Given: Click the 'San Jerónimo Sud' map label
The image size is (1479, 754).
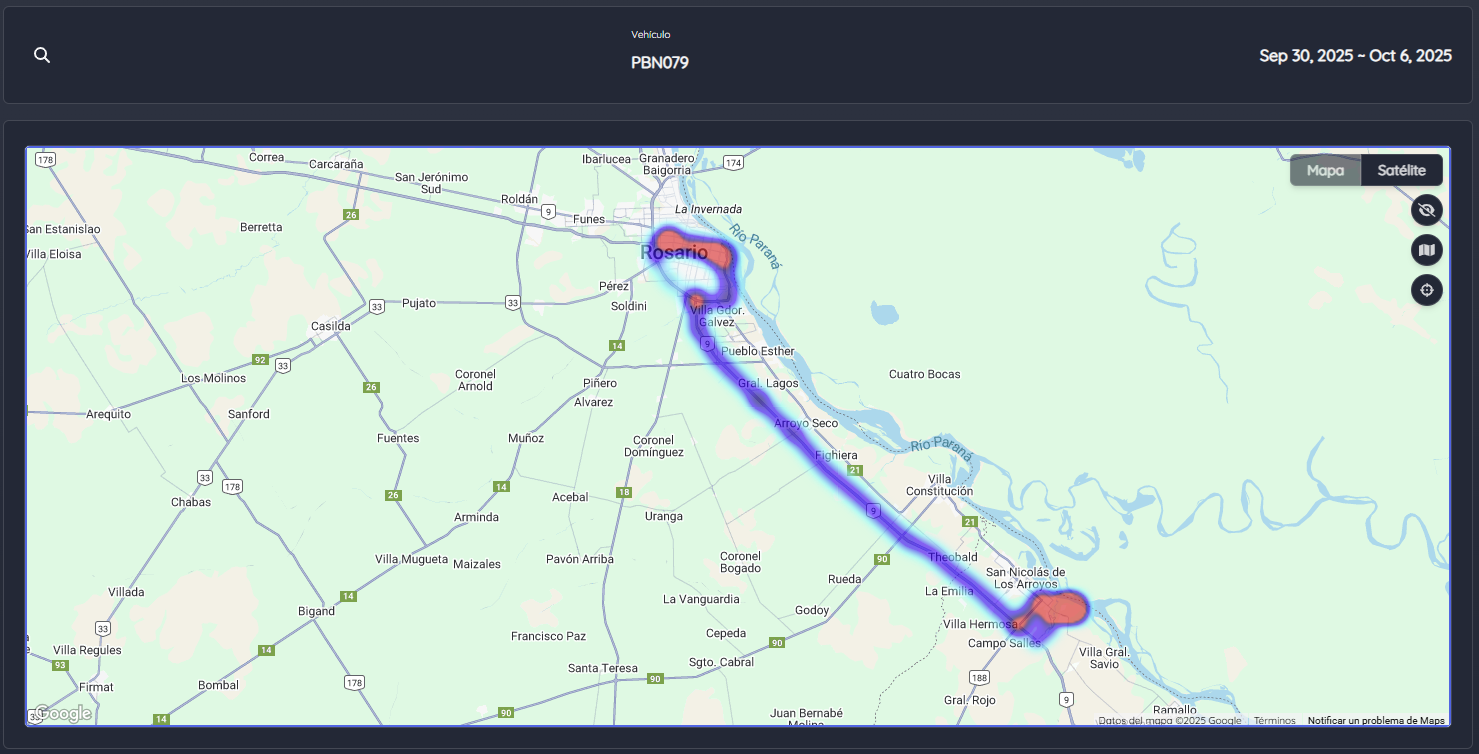Looking at the screenshot, I should click(x=432, y=183).
